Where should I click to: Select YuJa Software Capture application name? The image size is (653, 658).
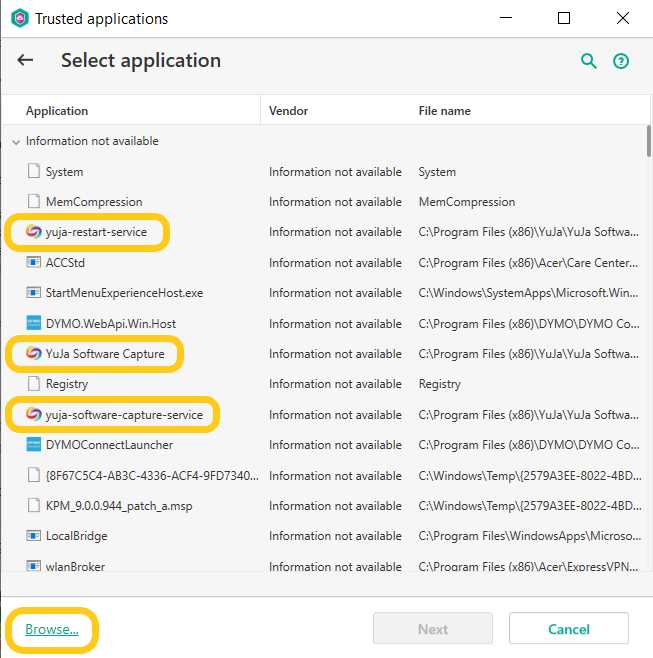105,354
